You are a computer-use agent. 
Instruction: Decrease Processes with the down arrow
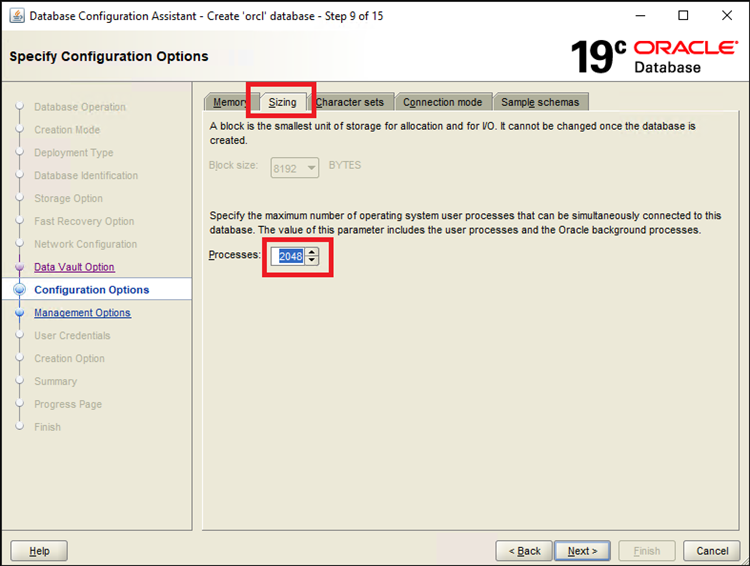pos(311,260)
